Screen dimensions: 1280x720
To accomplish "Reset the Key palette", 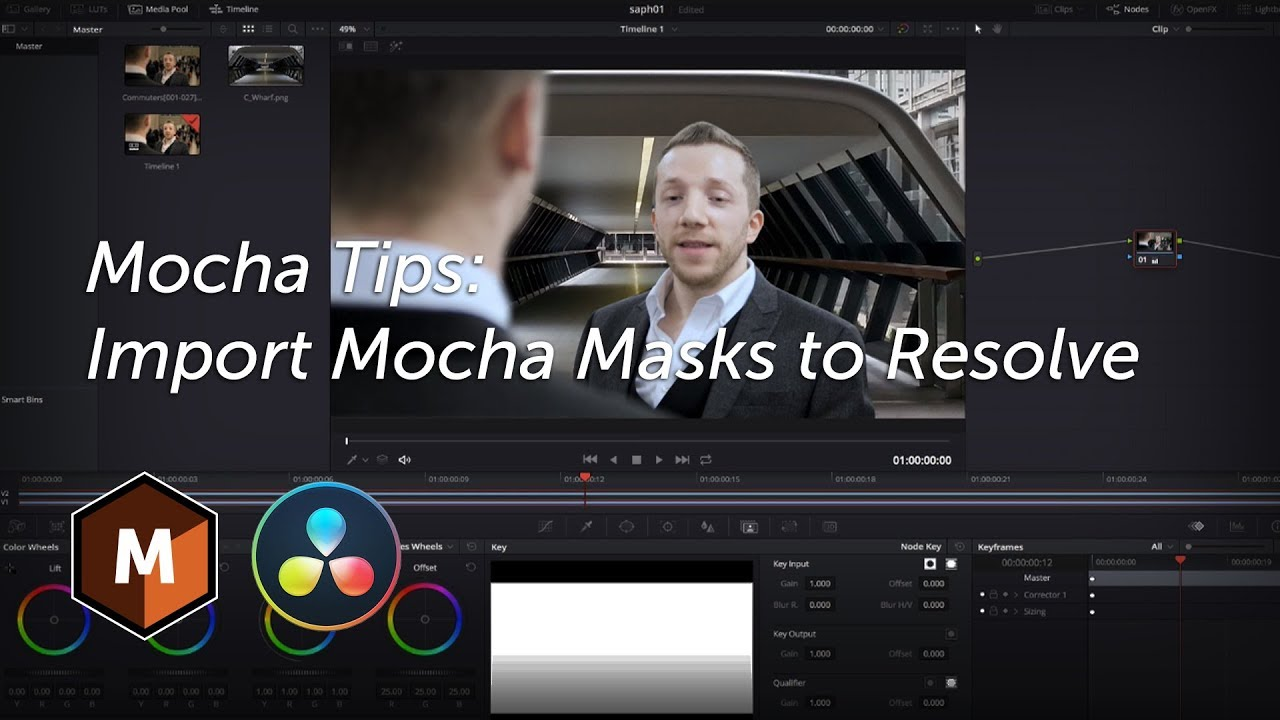I will pyautogui.click(x=959, y=547).
